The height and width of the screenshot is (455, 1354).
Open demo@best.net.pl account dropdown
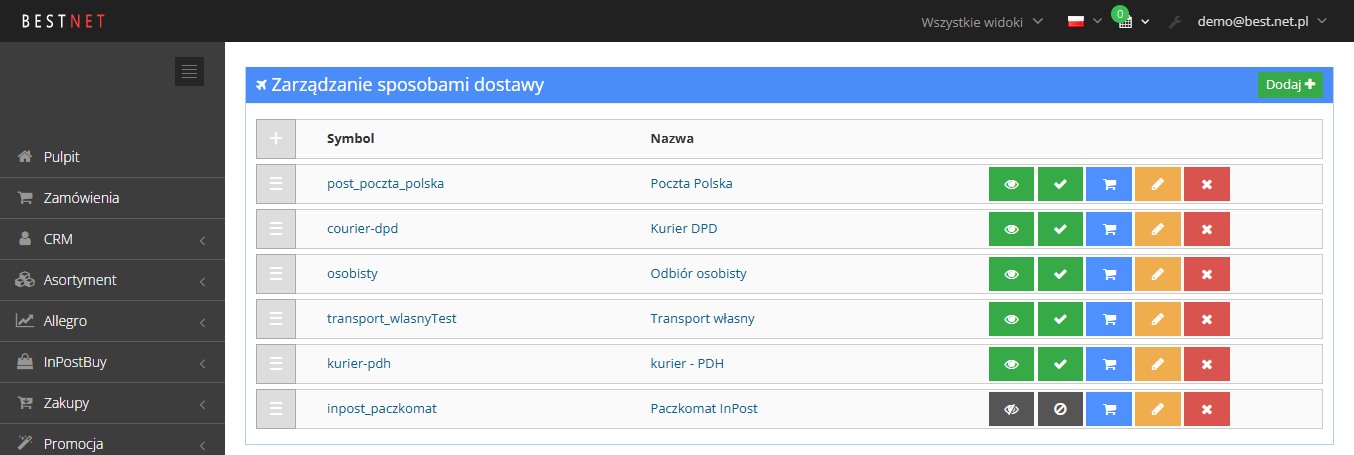(x=1262, y=21)
